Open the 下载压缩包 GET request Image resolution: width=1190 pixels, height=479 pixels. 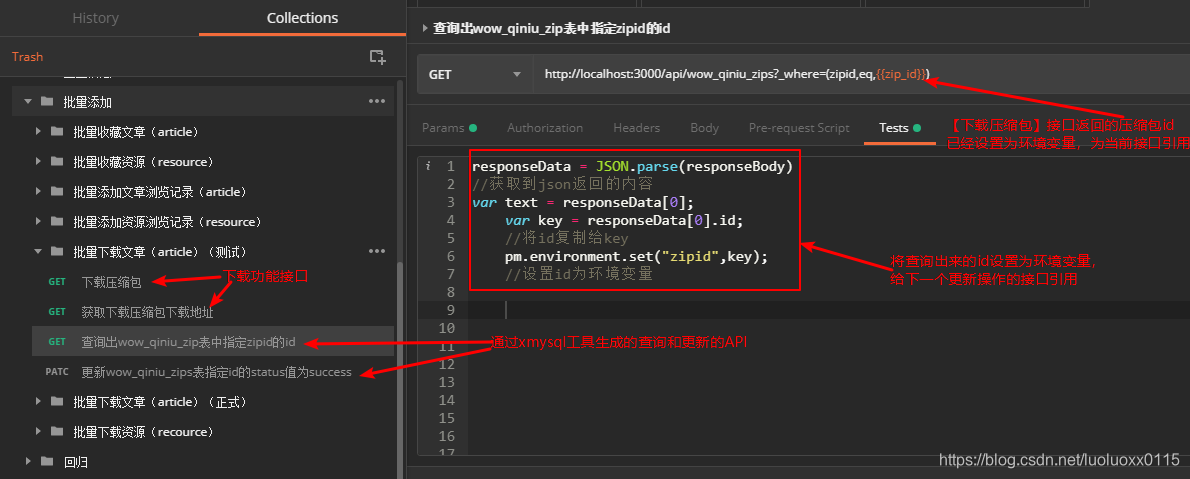coord(112,282)
